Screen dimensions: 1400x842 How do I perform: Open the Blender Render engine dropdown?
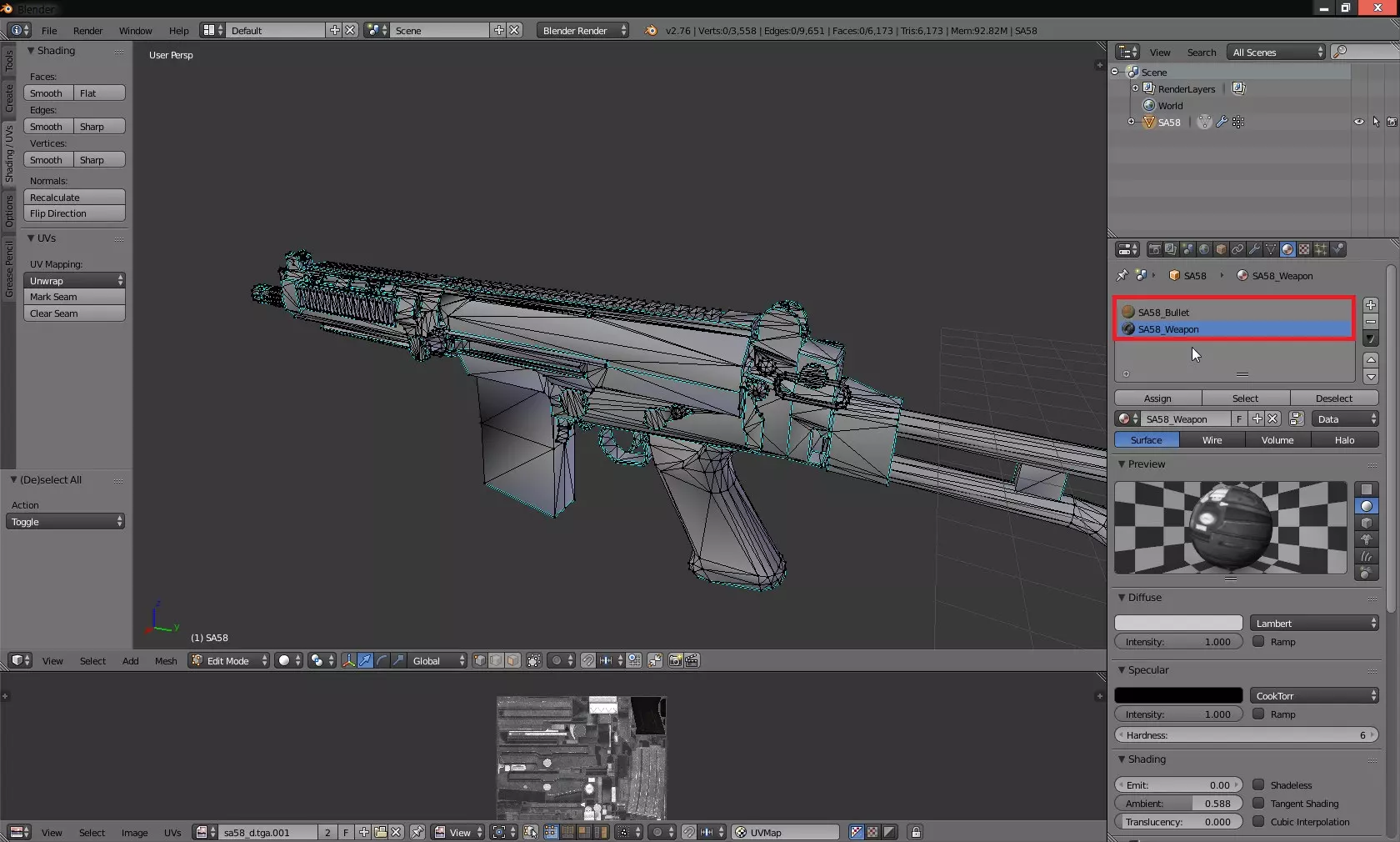[x=582, y=30]
